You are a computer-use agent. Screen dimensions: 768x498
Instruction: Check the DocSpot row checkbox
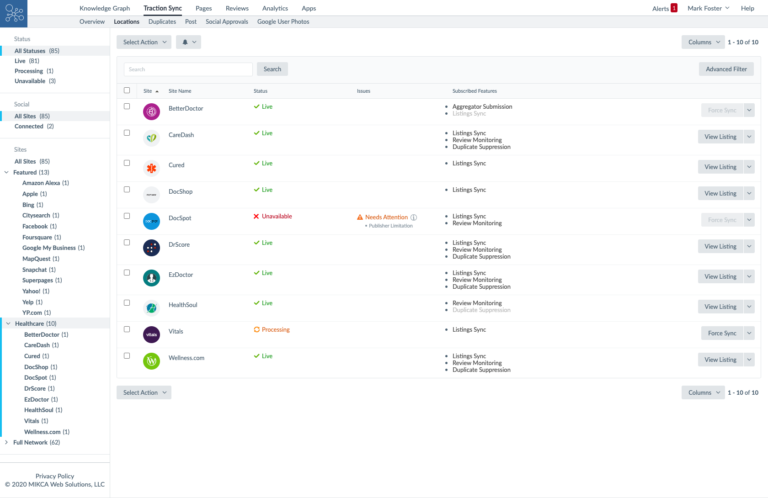point(127,216)
